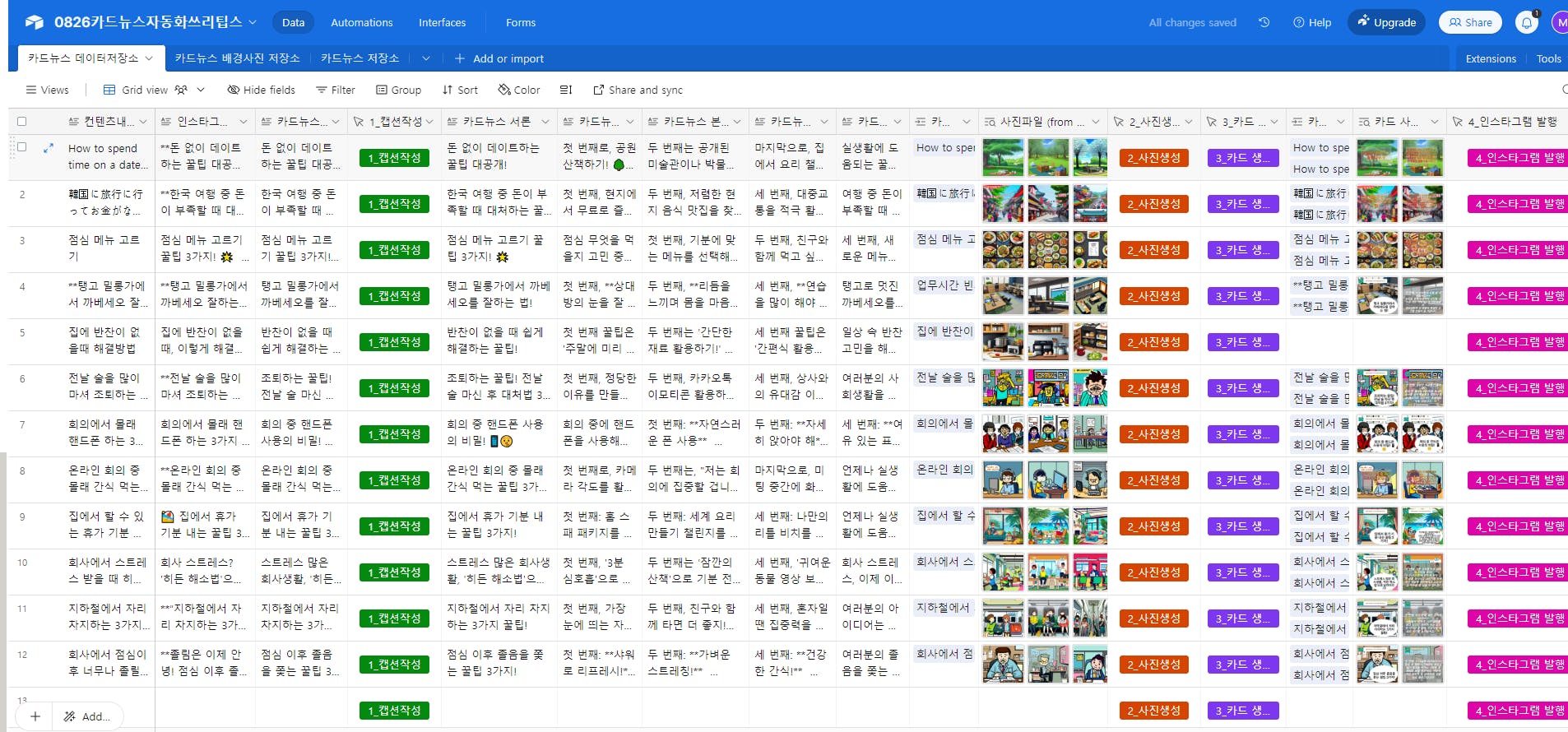Select the 카드뉴스 본 cell in row 5
The image size is (1568, 732).
tap(696, 341)
